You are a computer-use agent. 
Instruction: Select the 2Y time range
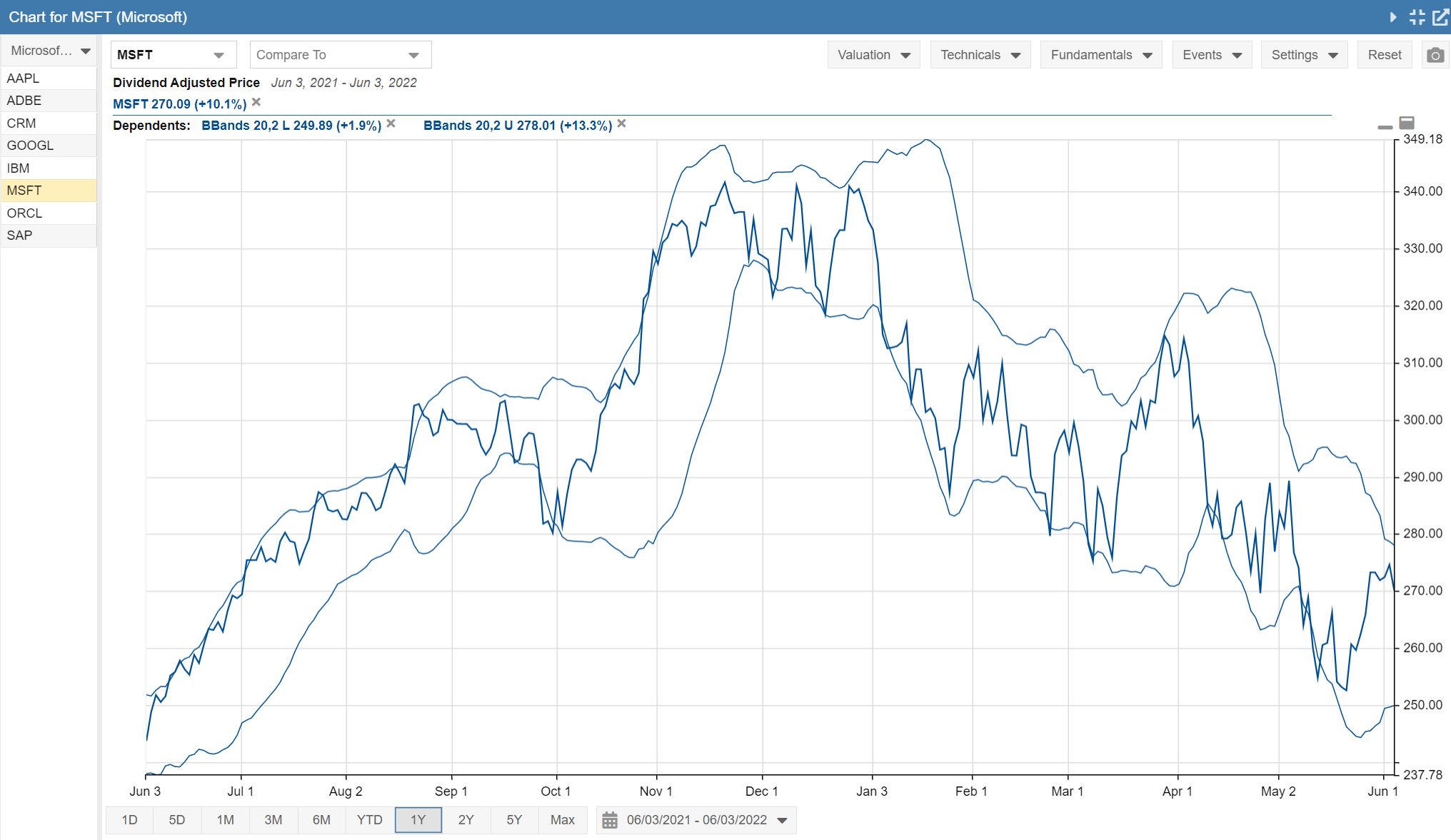[466, 820]
